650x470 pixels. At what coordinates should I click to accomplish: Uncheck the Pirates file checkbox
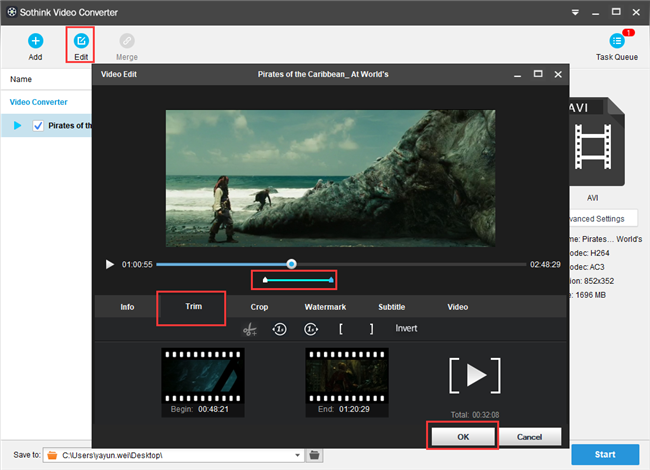click(38, 126)
